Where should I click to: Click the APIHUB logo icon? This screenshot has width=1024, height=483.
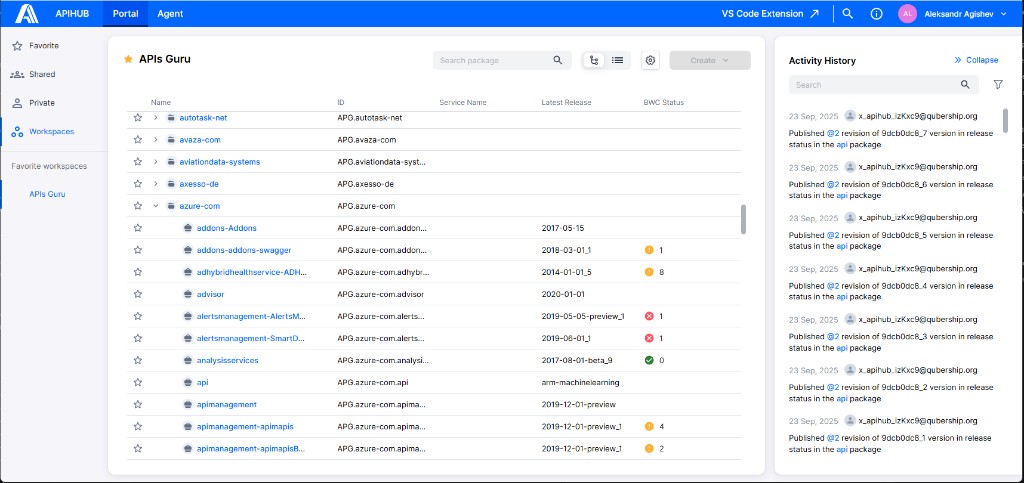point(27,13)
